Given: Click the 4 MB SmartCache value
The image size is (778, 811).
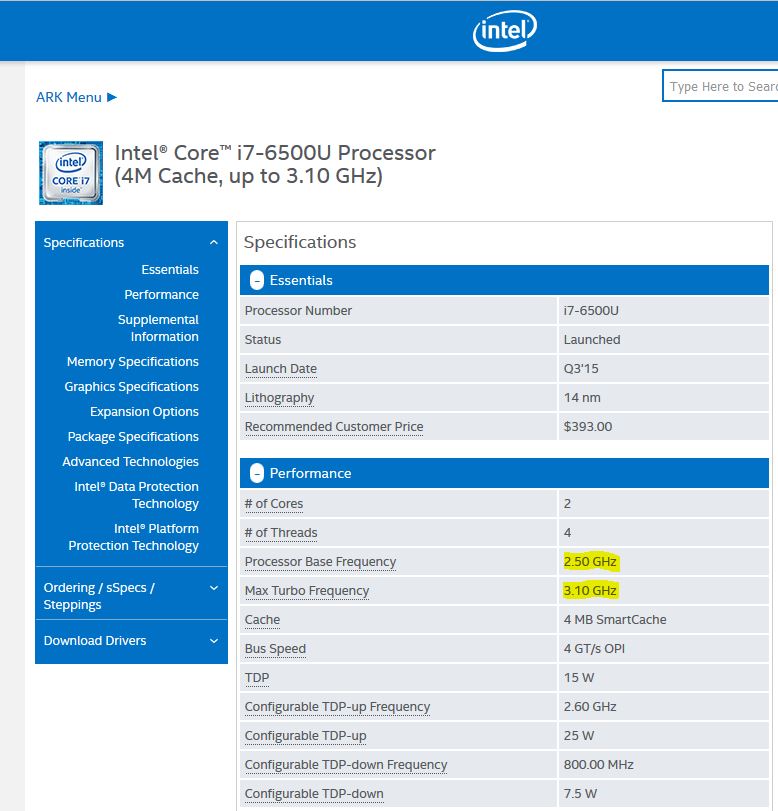Looking at the screenshot, I should tap(615, 620).
